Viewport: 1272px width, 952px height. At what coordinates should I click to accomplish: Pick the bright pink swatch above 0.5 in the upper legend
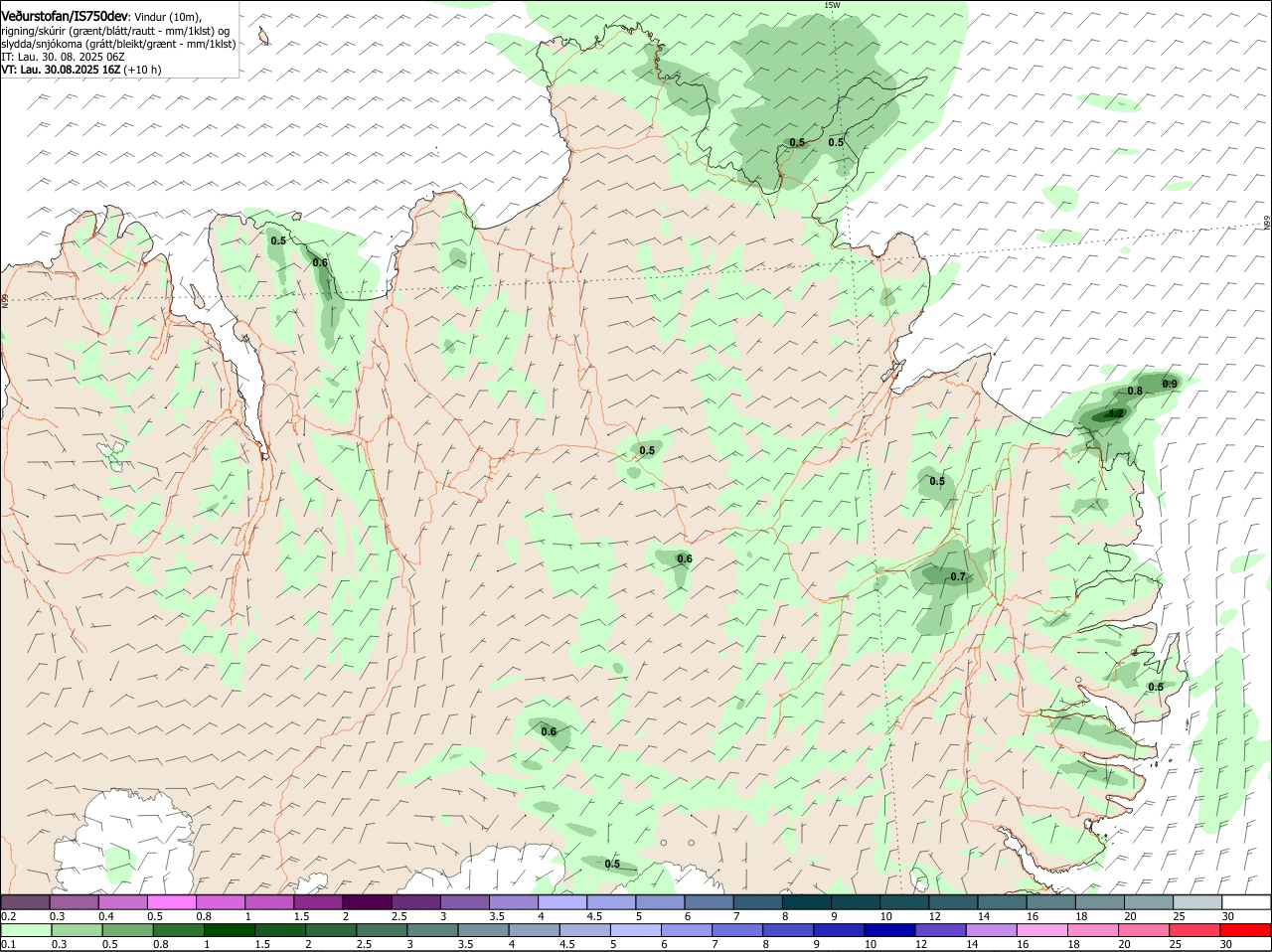tap(171, 901)
